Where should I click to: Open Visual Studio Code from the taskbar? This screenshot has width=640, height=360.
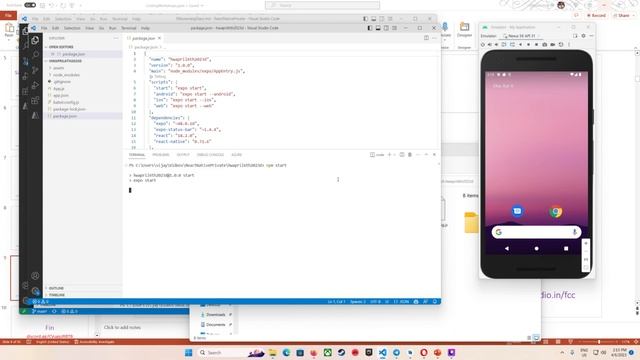pyautogui.click(x=382, y=353)
